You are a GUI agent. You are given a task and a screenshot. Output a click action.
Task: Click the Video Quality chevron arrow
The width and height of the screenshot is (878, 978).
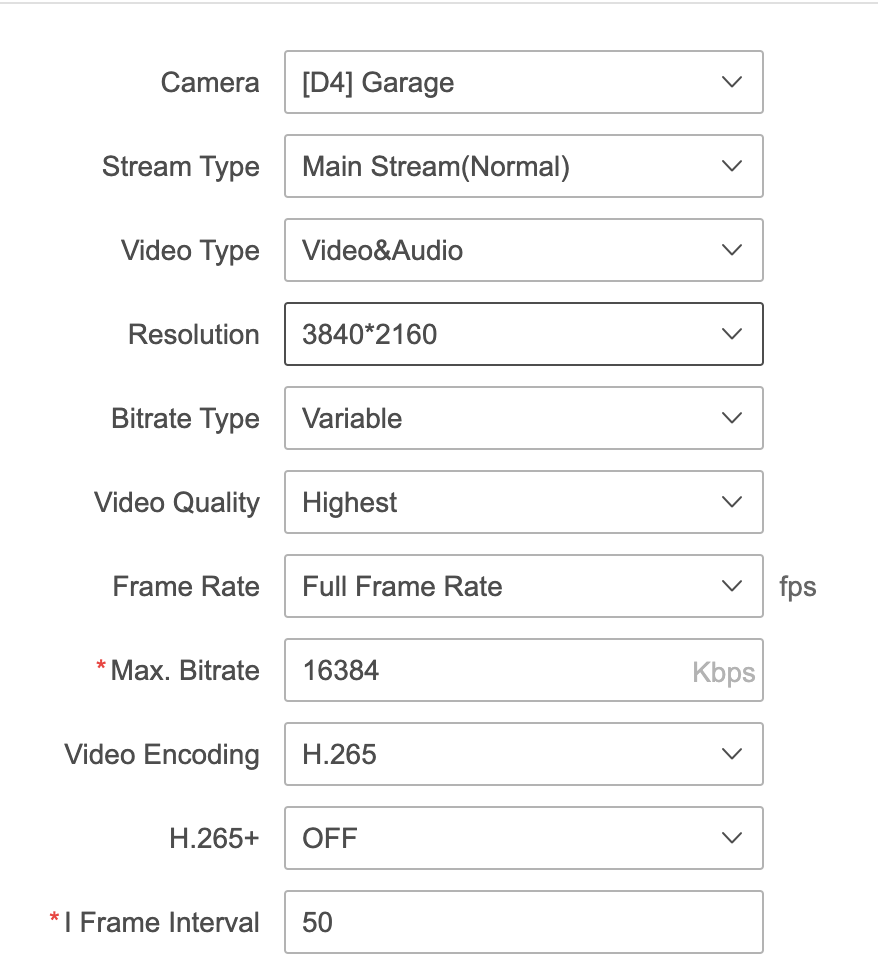732,502
